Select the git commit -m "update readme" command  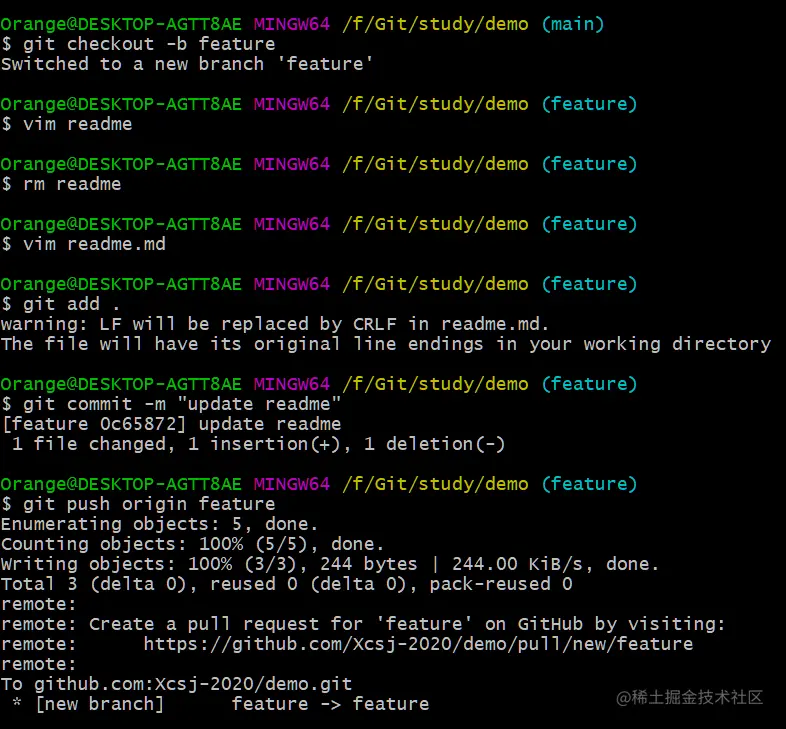(171, 404)
